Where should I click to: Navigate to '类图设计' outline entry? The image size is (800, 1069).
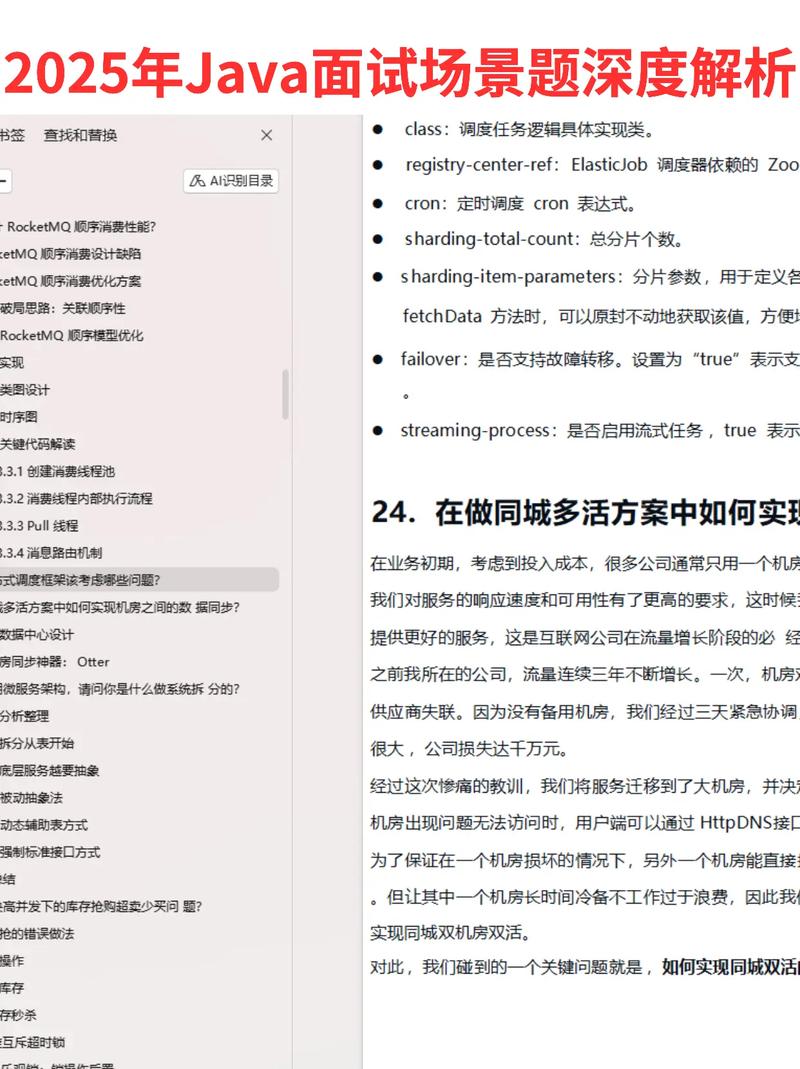[x=25, y=389]
